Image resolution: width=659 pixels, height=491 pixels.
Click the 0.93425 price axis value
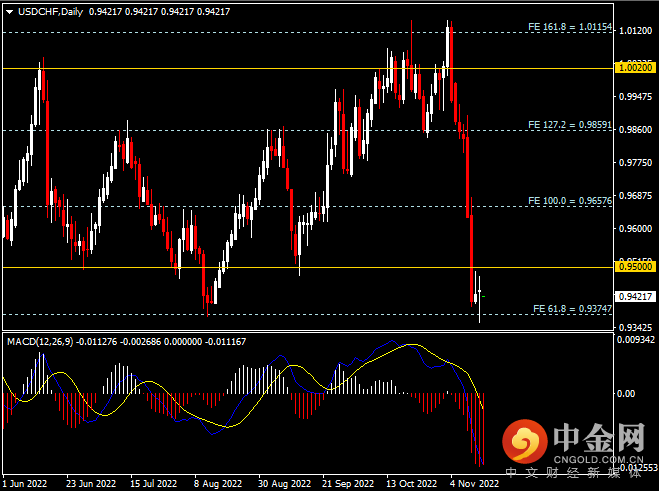635,327
